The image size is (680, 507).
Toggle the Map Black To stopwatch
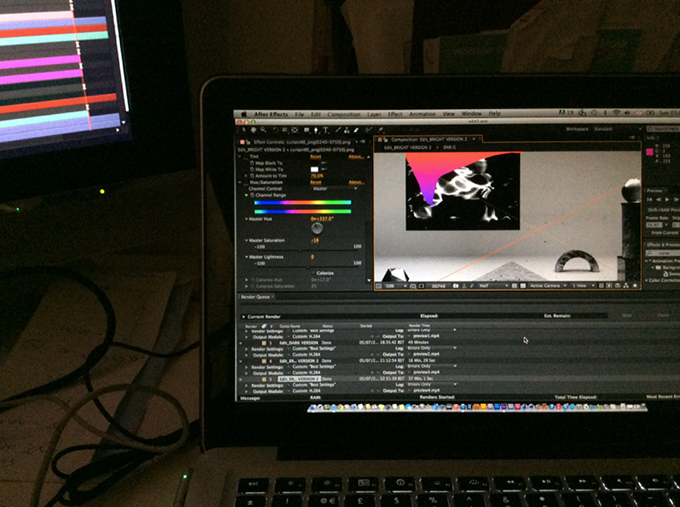pyautogui.click(x=250, y=163)
